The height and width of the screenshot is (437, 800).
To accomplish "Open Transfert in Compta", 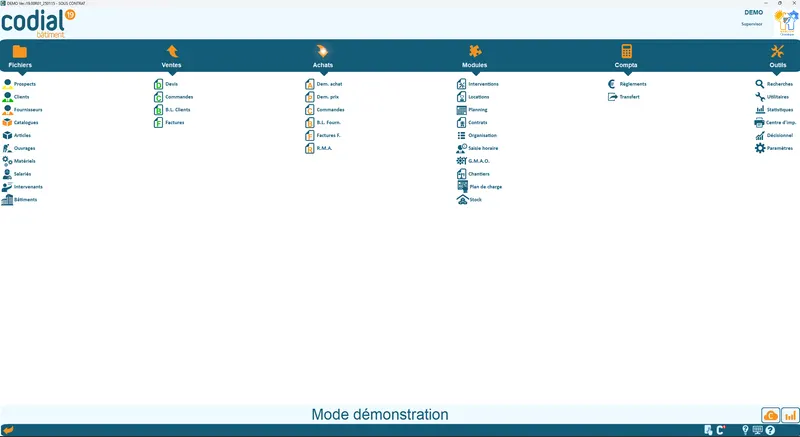I will click(x=623, y=97).
